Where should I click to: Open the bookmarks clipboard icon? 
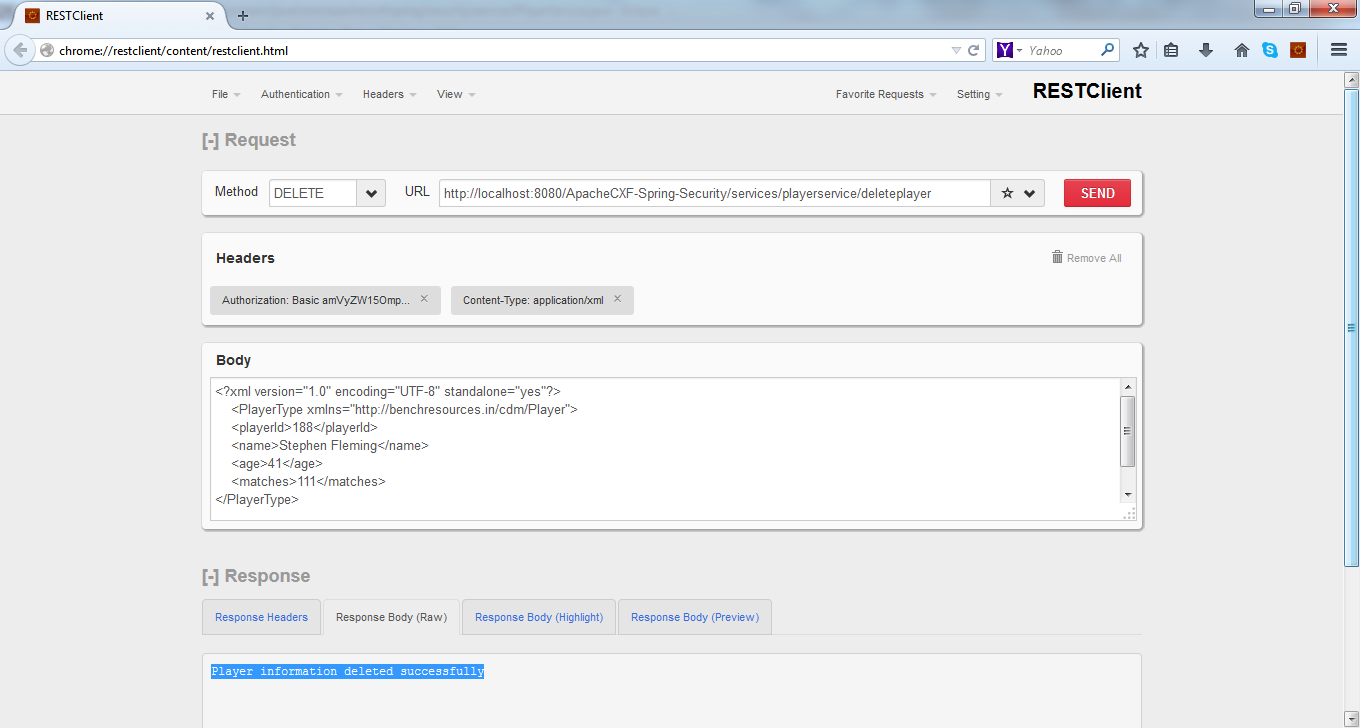click(x=1171, y=49)
